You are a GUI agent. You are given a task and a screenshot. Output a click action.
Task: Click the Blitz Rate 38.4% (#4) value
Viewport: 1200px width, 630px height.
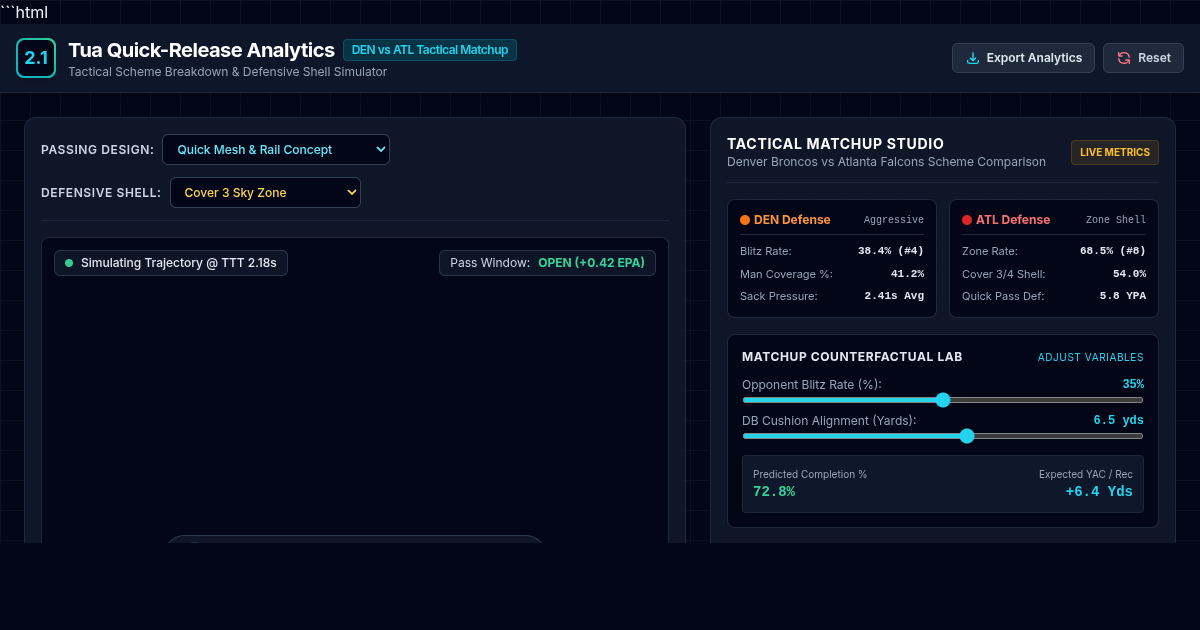[x=891, y=251]
